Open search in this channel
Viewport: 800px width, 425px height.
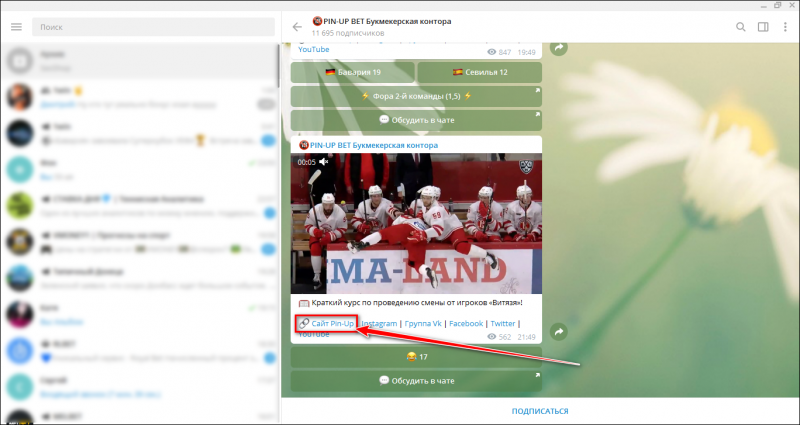tap(740, 27)
